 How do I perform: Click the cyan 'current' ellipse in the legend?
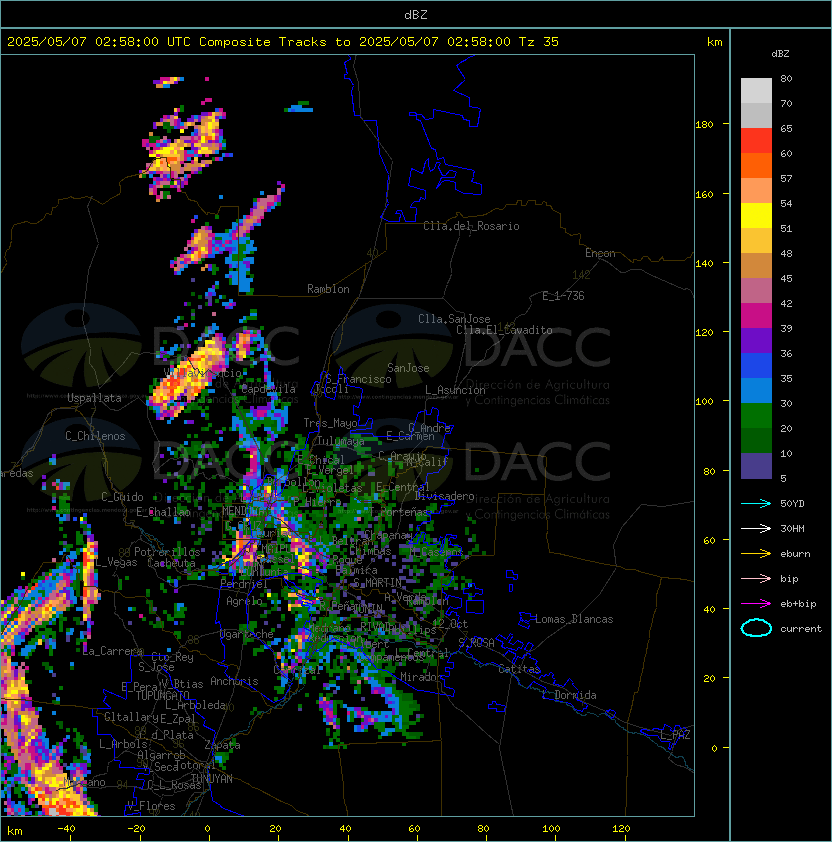coord(756,628)
